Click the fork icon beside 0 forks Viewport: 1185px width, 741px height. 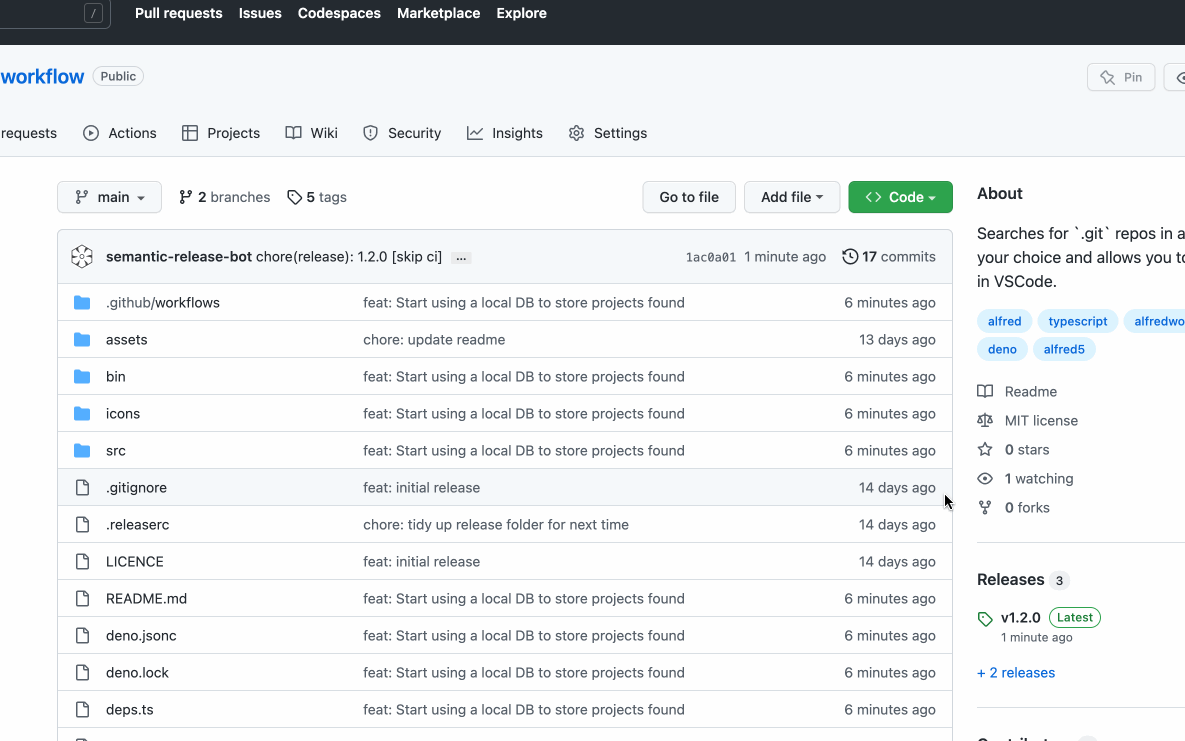click(x=985, y=507)
